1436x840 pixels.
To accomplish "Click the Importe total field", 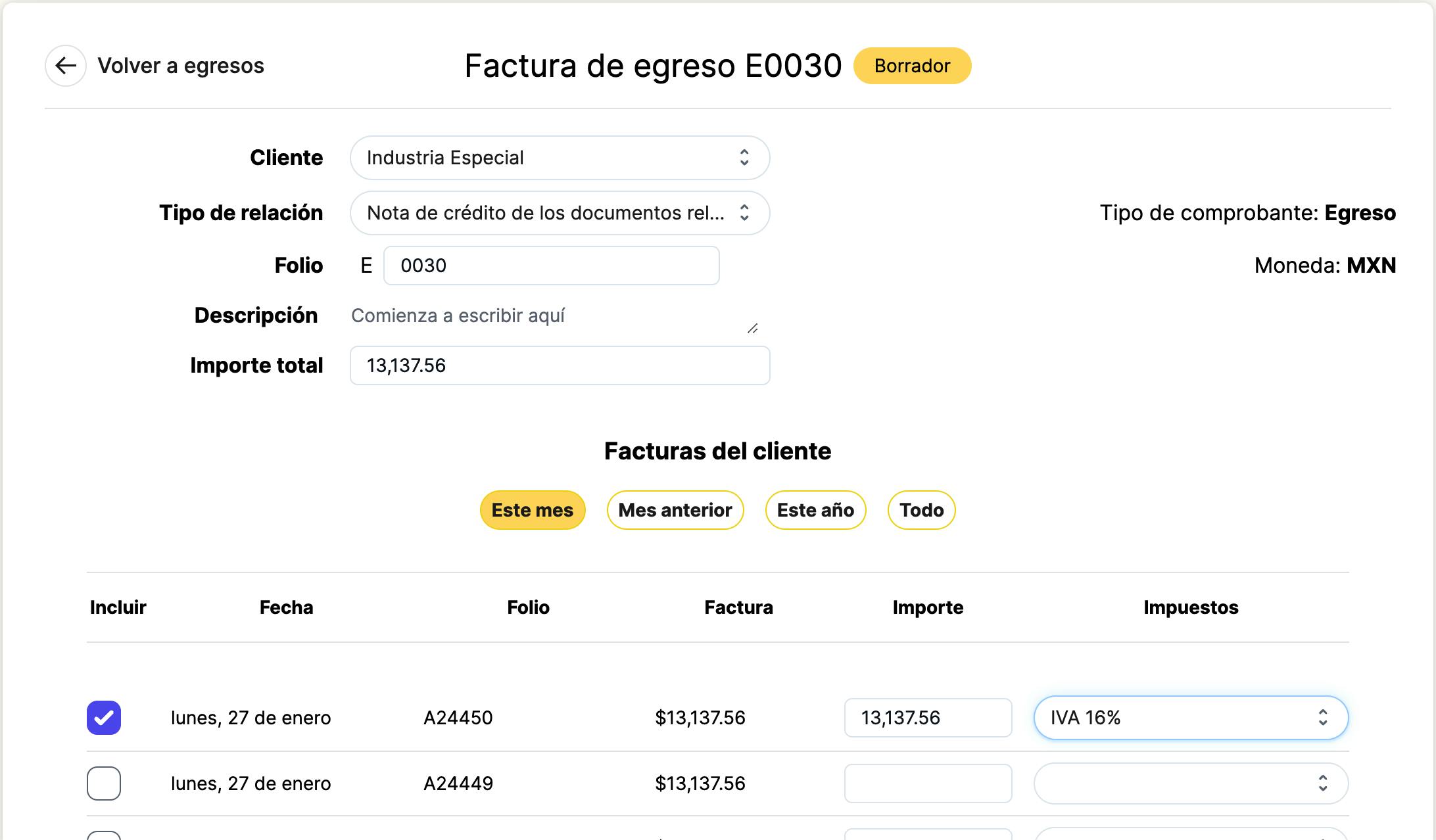I will click(559, 365).
